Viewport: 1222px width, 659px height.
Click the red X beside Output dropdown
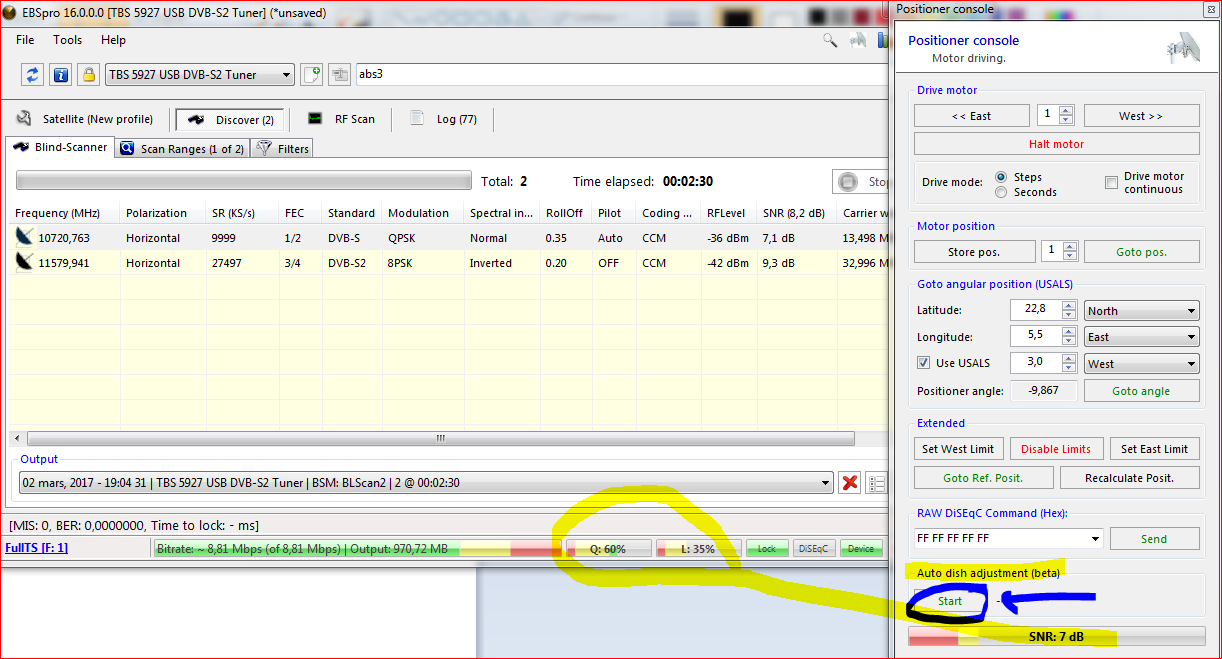(x=850, y=483)
